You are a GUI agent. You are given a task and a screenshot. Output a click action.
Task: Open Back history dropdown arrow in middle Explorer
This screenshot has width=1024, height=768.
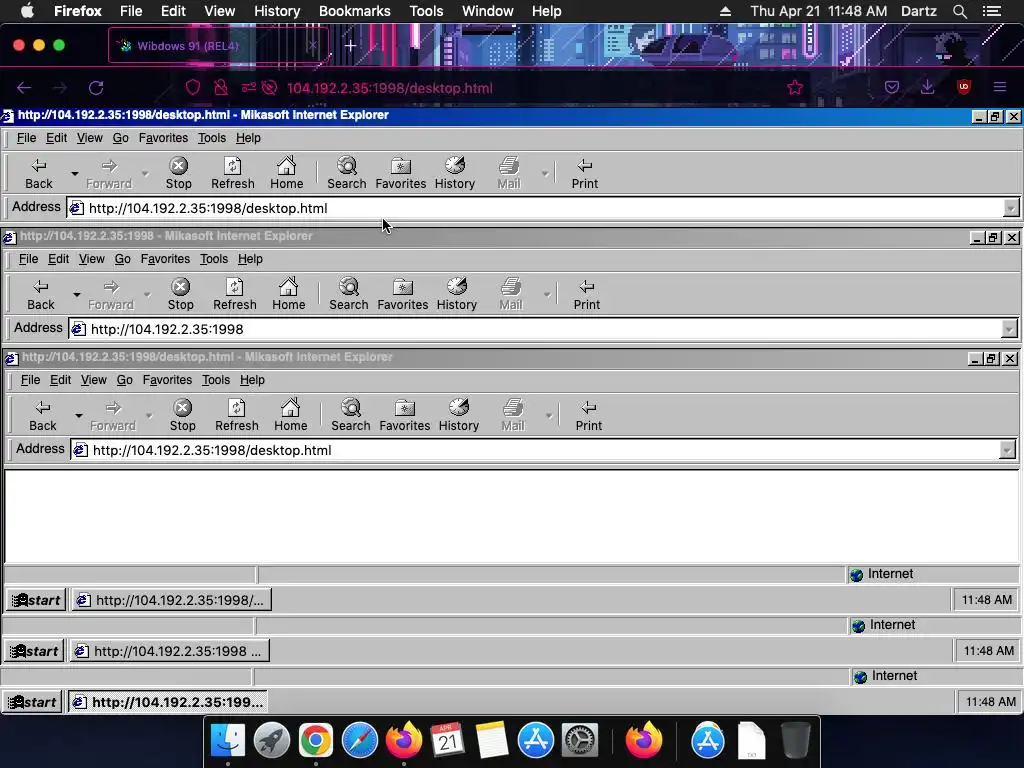[76, 295]
